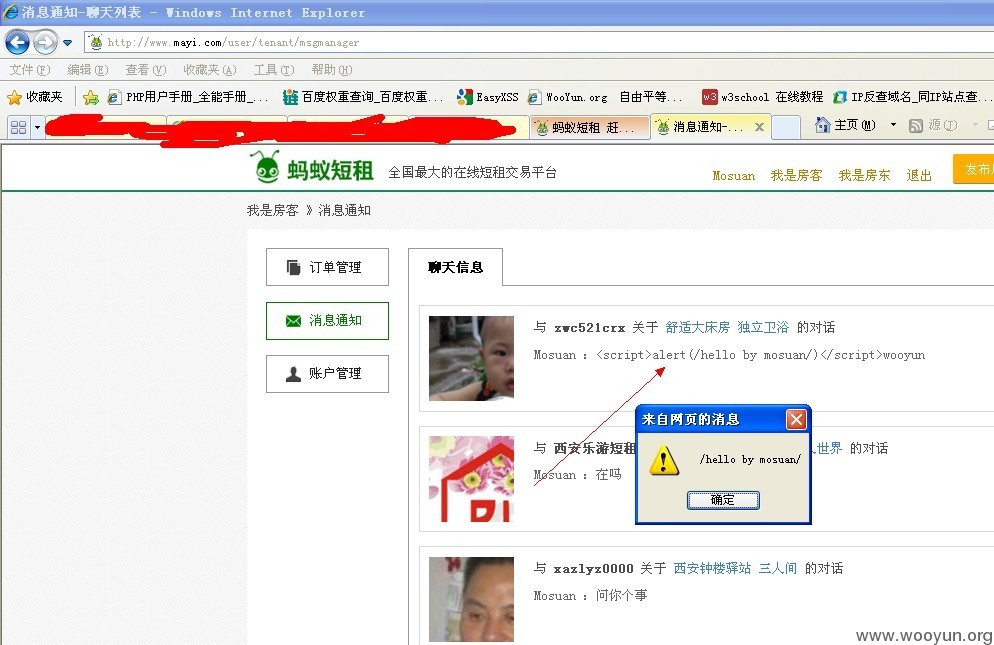The width and height of the screenshot is (994, 645).
Task: Click the 退出 logout link
Action: [x=919, y=176]
